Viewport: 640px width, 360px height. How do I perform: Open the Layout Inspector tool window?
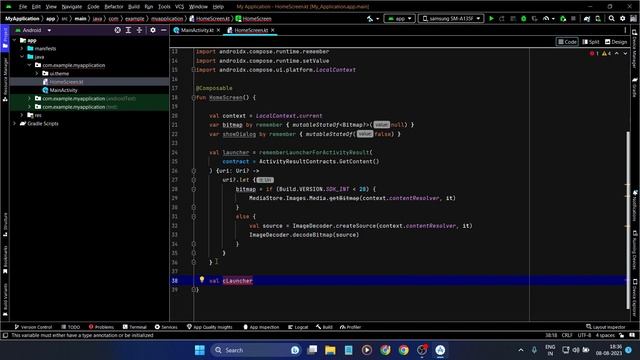(x=606, y=327)
